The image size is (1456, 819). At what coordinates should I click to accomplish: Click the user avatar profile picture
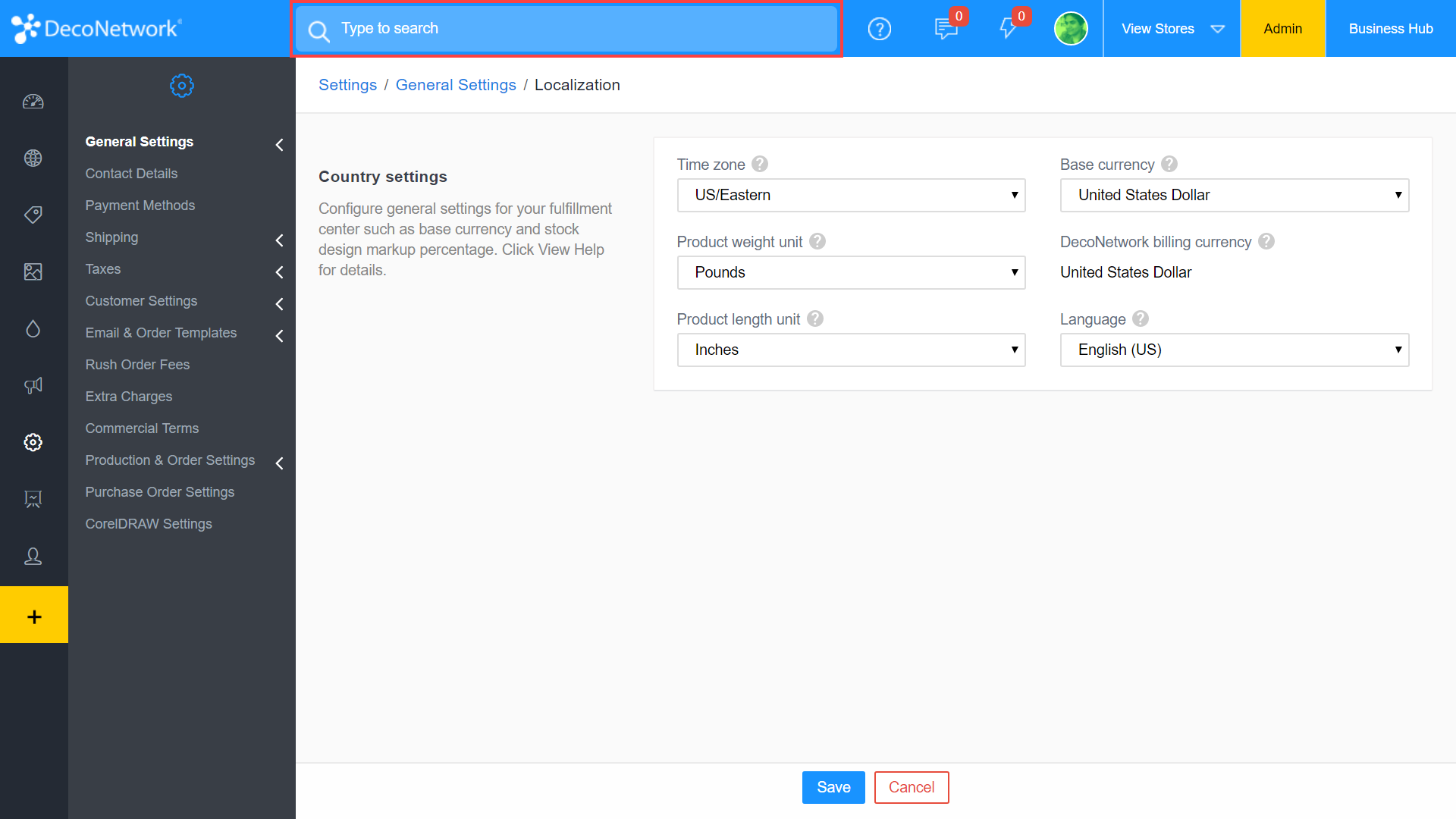1071,29
